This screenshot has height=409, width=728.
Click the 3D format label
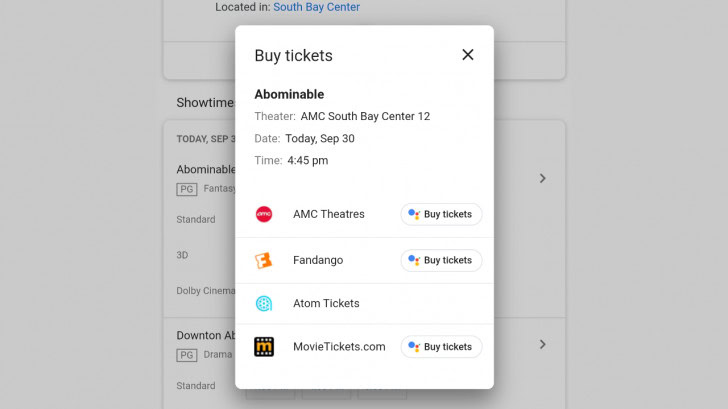[x=183, y=255]
